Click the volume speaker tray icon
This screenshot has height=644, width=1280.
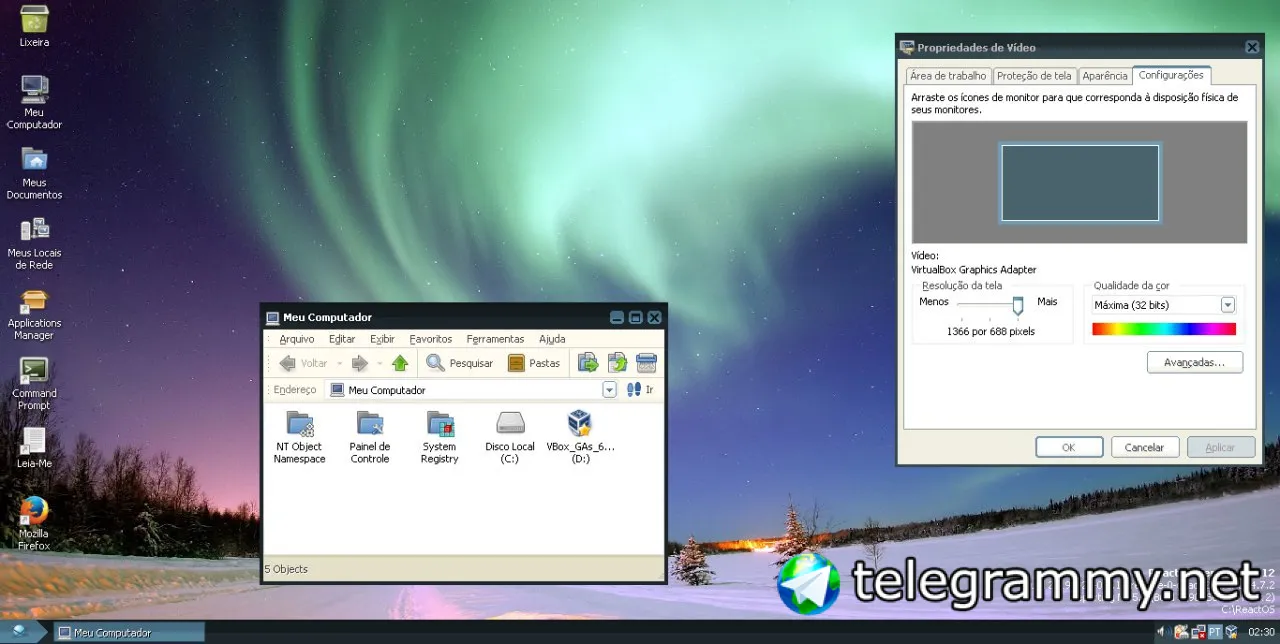(1163, 632)
